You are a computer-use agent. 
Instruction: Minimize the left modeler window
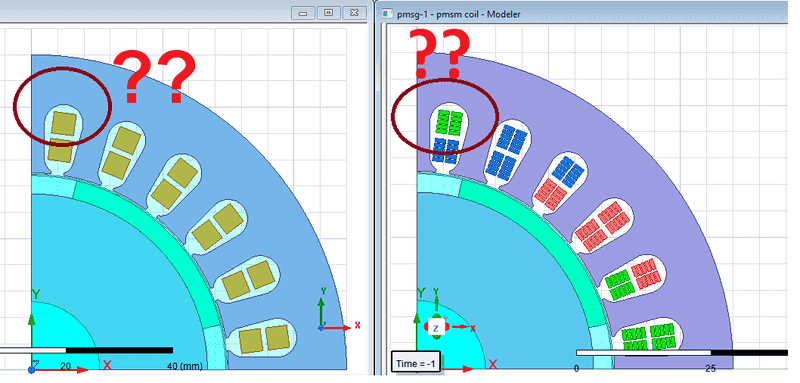pyautogui.click(x=303, y=13)
